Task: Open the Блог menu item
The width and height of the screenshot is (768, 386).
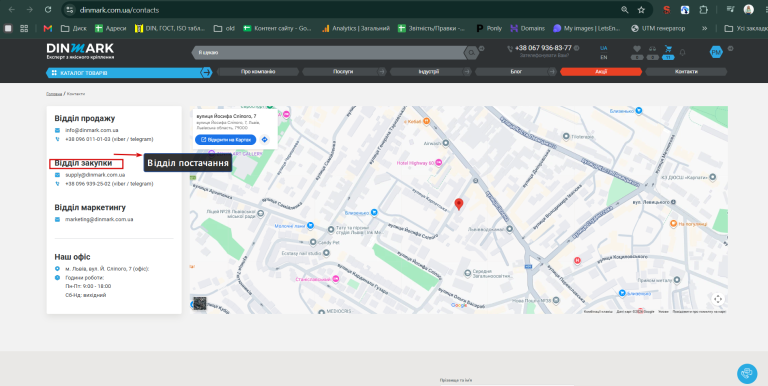Action: click(516, 72)
